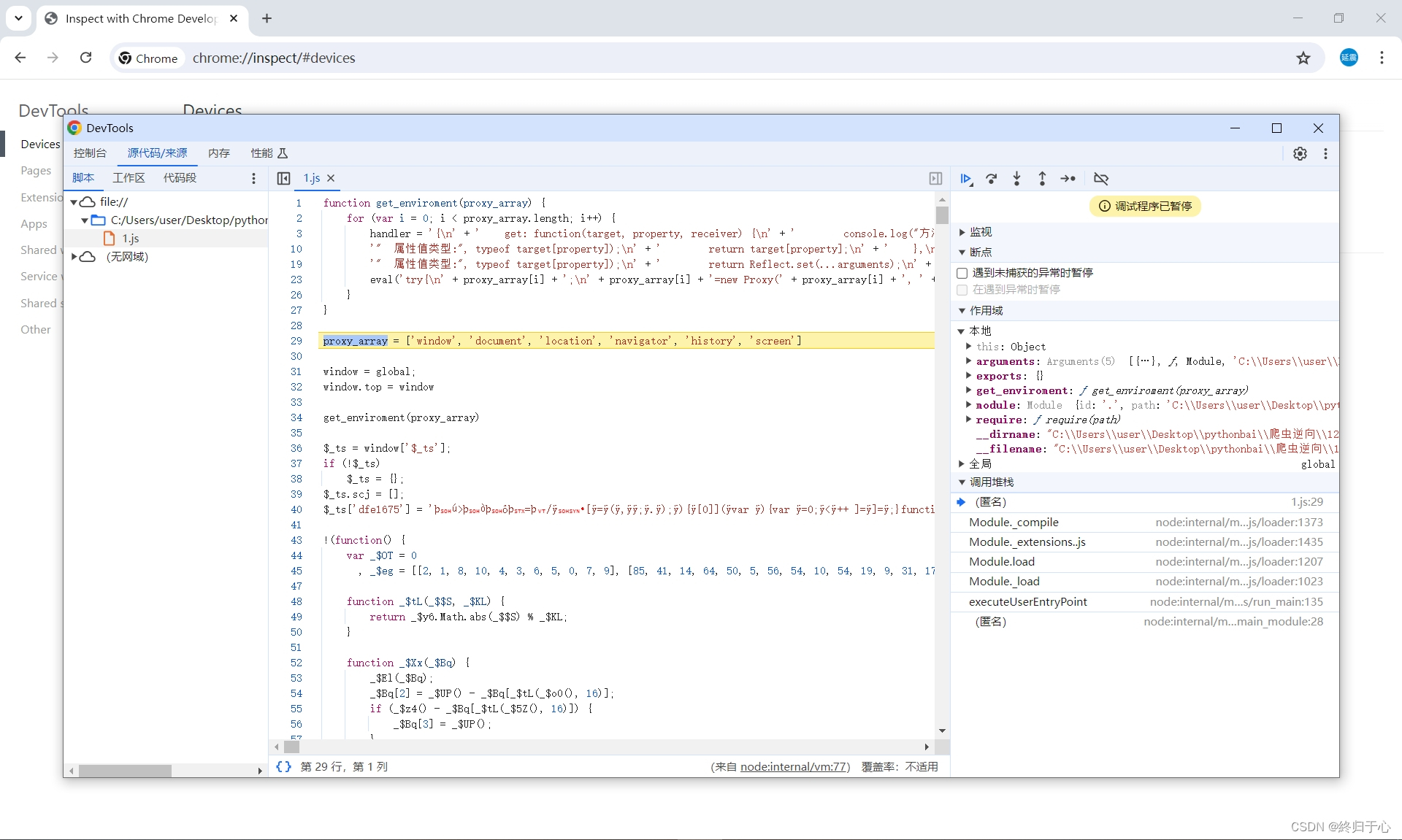Viewport: 1402px width, 840px height.
Task: Resume script execution button
Action: click(966, 179)
